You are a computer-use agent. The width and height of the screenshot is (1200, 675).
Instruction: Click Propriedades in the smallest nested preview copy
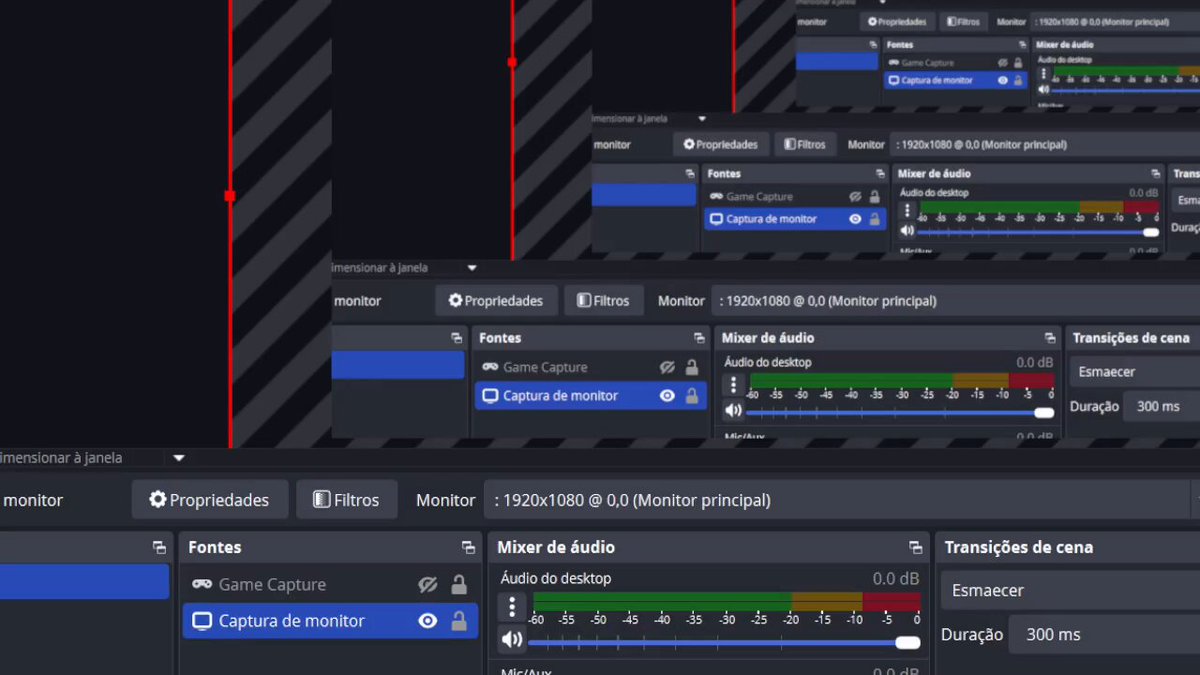897,22
